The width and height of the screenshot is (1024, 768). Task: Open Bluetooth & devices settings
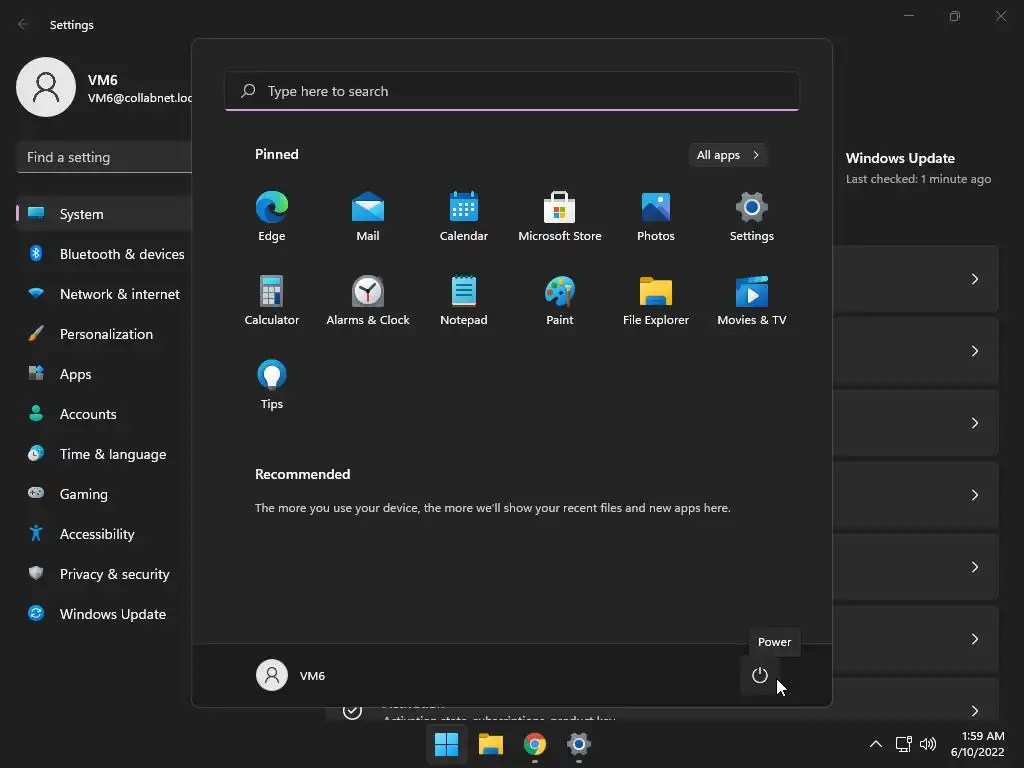click(104, 254)
